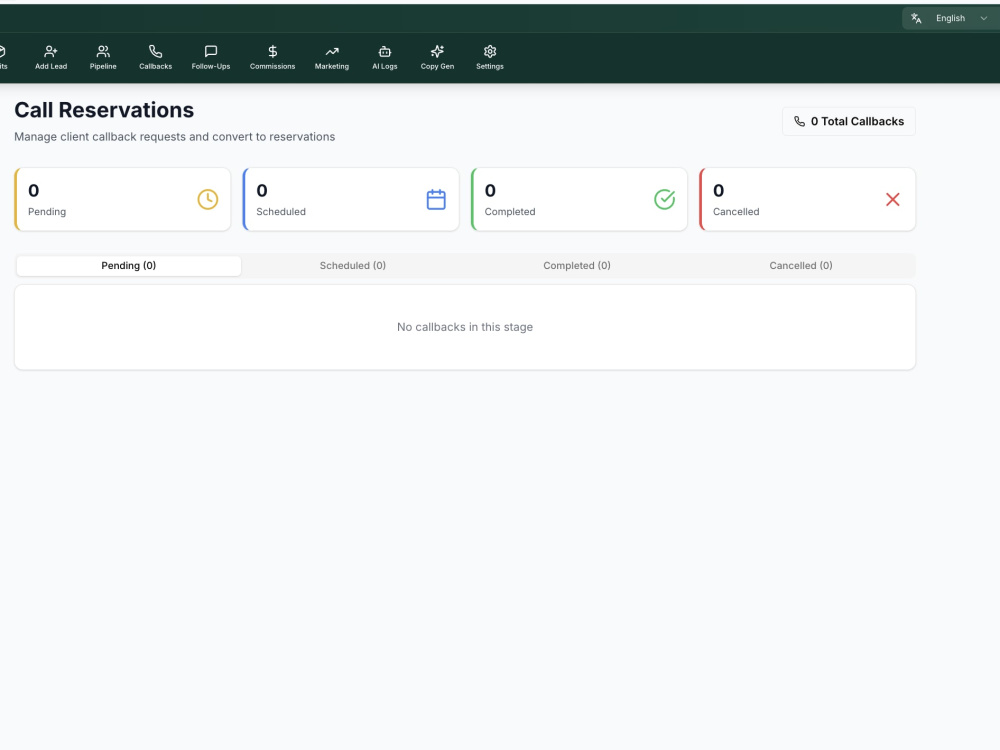Image resolution: width=1000 pixels, height=750 pixels.
Task: Click the yellow clock icon on Pending card
Action: point(208,200)
